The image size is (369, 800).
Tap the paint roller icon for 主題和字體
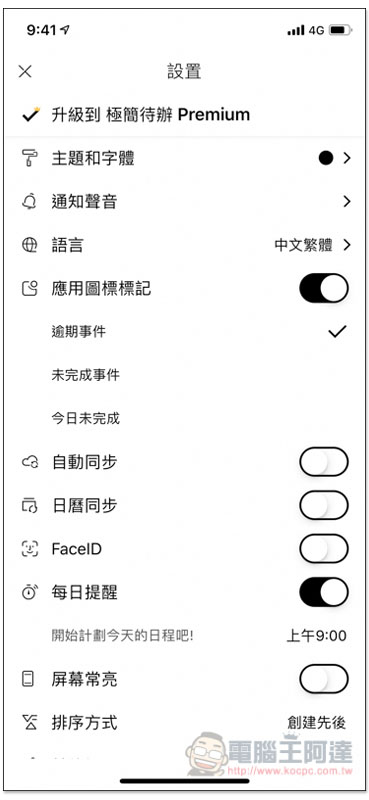point(29,159)
